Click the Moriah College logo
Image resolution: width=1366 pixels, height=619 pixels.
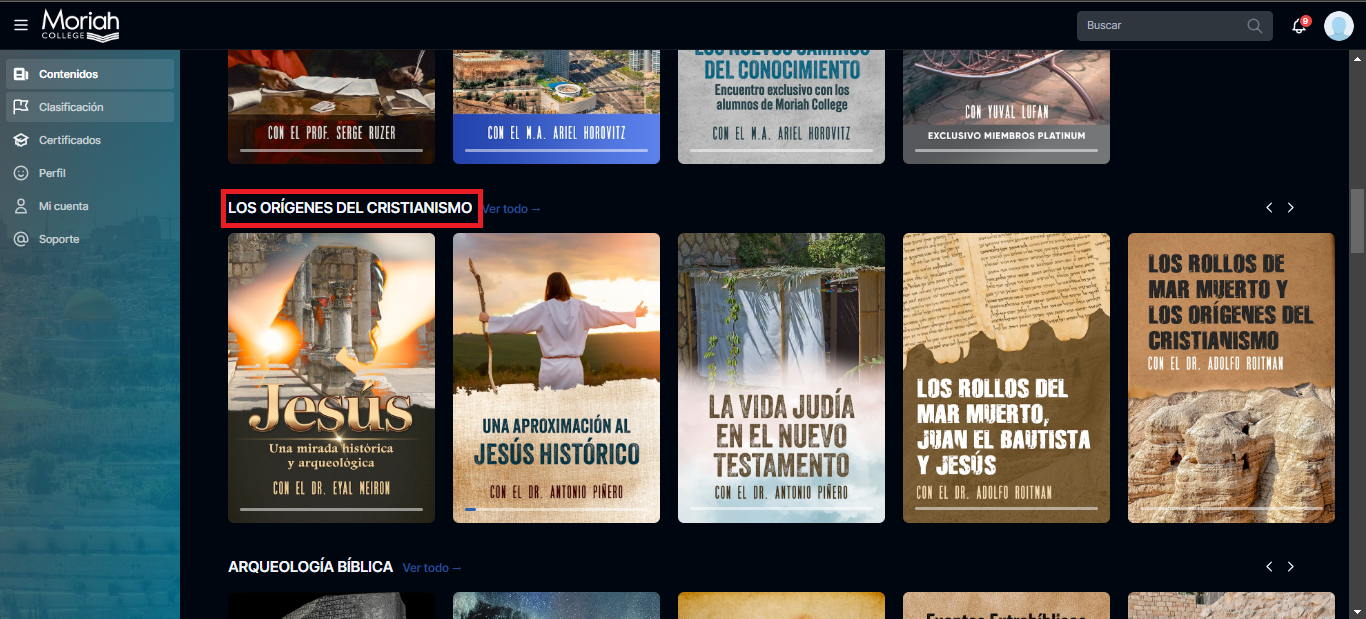(80, 25)
